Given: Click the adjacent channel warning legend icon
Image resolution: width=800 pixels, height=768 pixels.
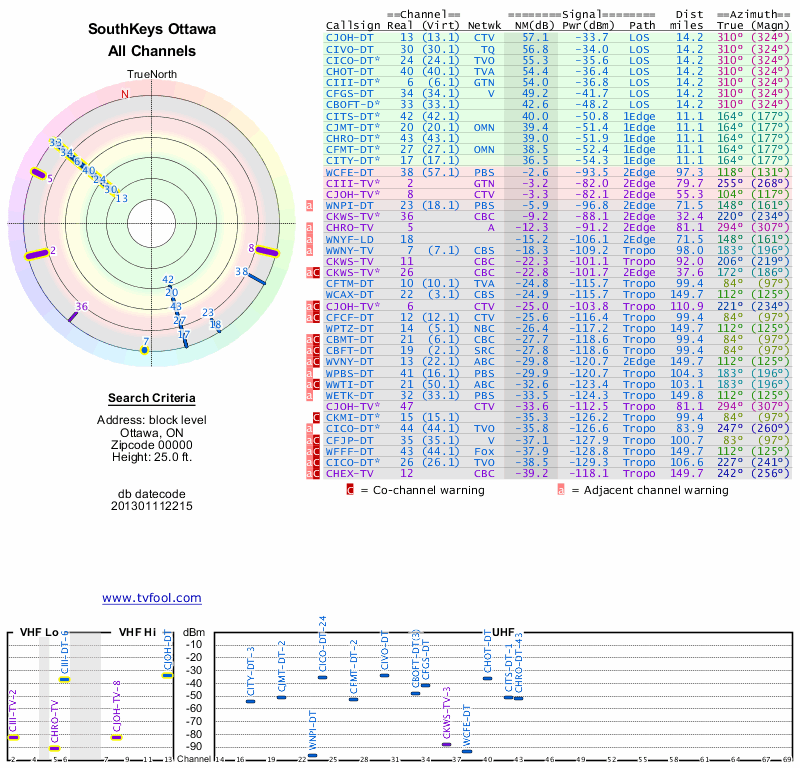Looking at the screenshot, I should coord(561,490).
